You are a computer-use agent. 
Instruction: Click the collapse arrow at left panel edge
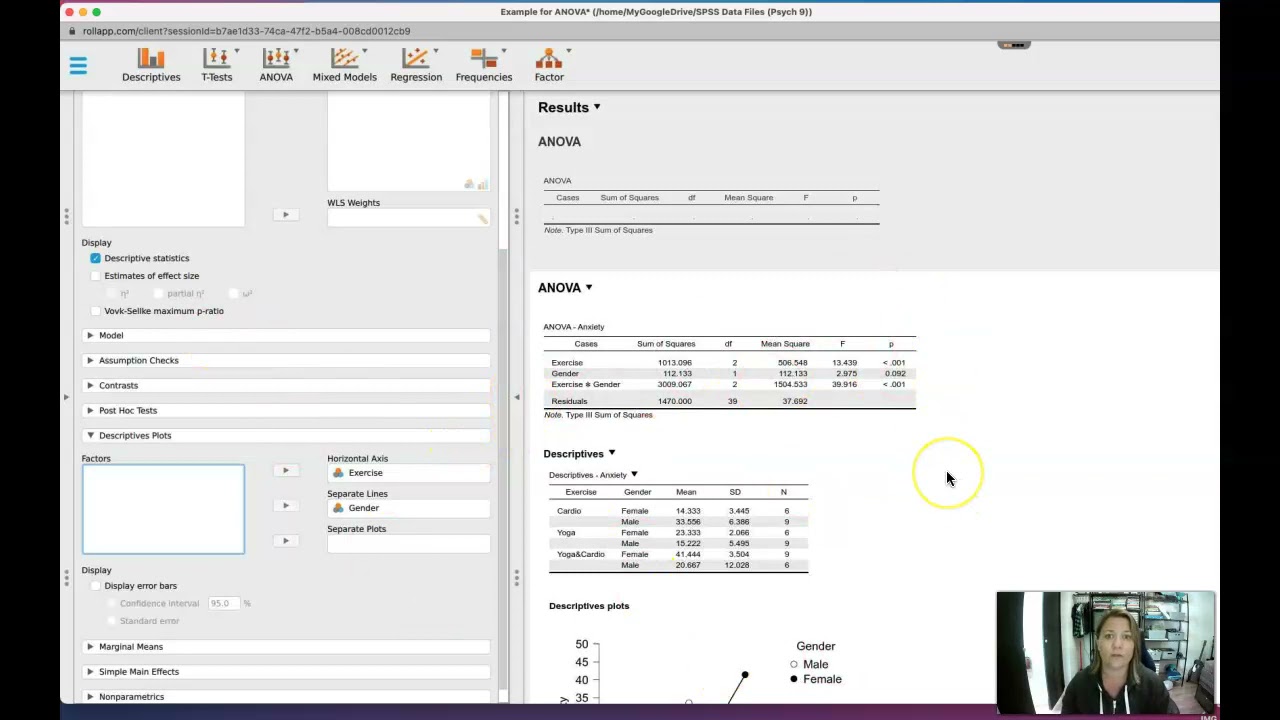coord(66,397)
